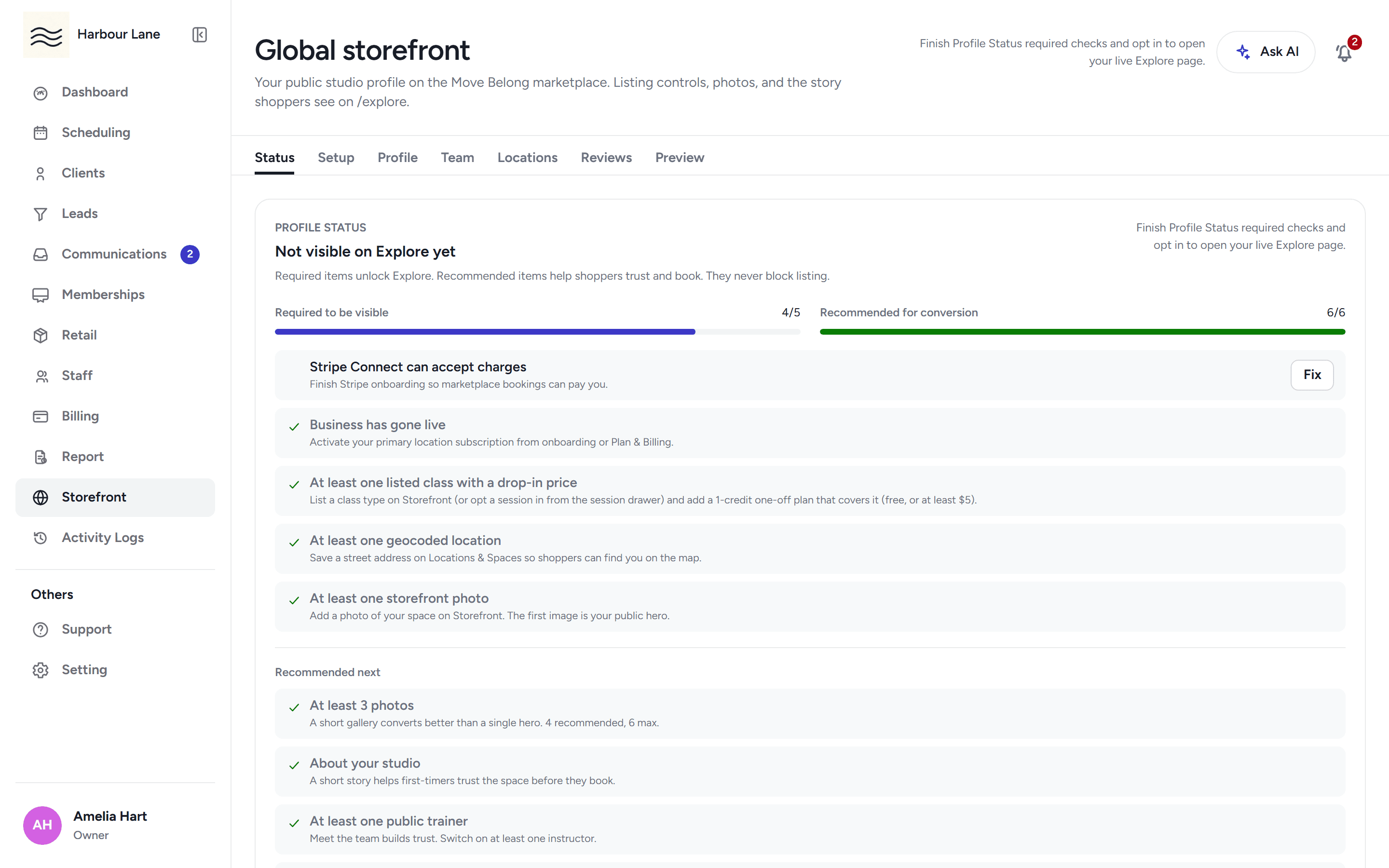Collapse the sidebar with the panel icon
The image size is (1389, 868).
[199, 34]
